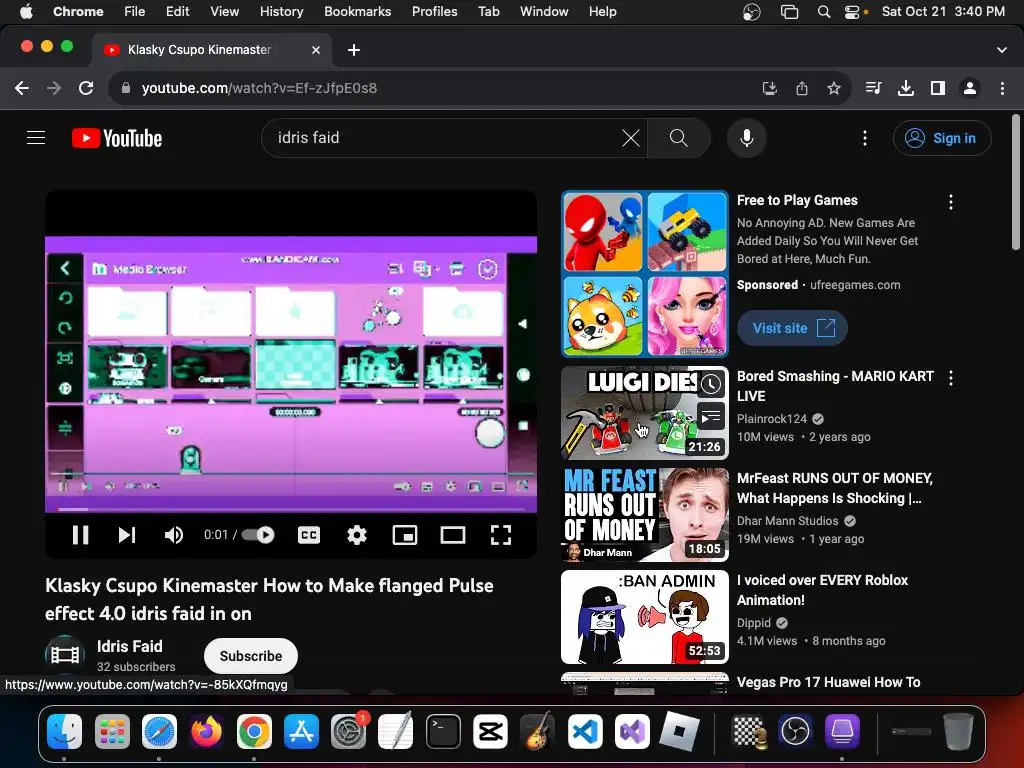Open media controls icon in Chrome toolbar
The width and height of the screenshot is (1024, 768).
pos(873,88)
